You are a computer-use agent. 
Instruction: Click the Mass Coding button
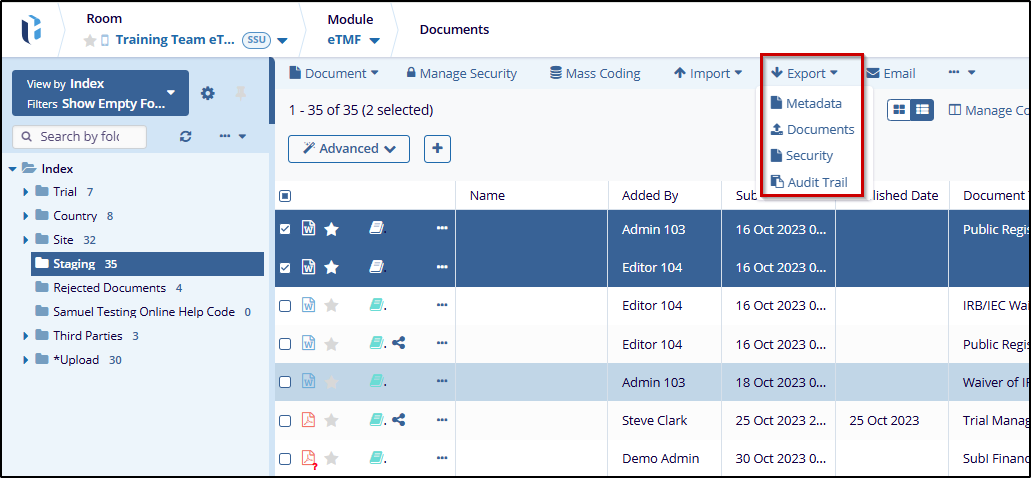pyautogui.click(x=595, y=73)
